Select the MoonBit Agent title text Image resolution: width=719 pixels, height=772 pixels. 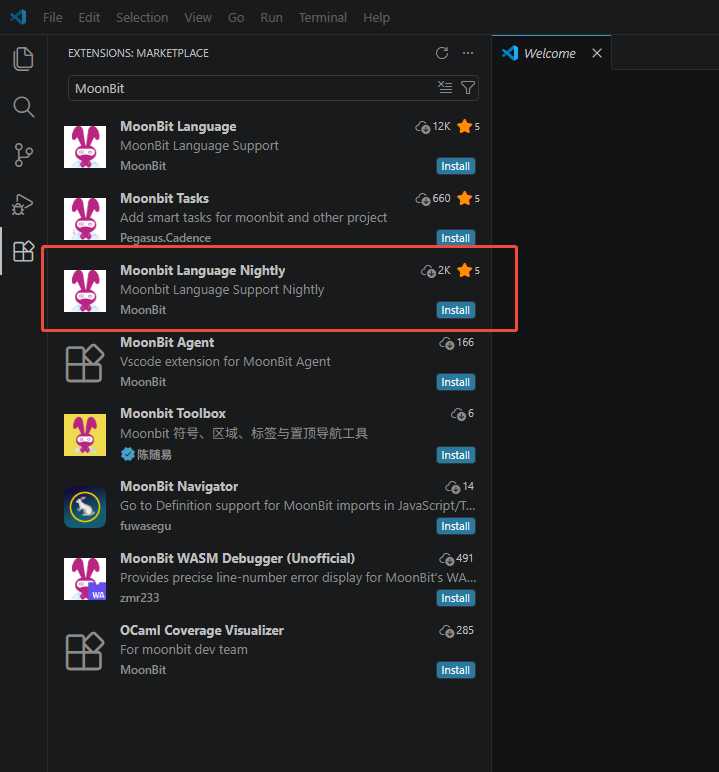[167, 342]
